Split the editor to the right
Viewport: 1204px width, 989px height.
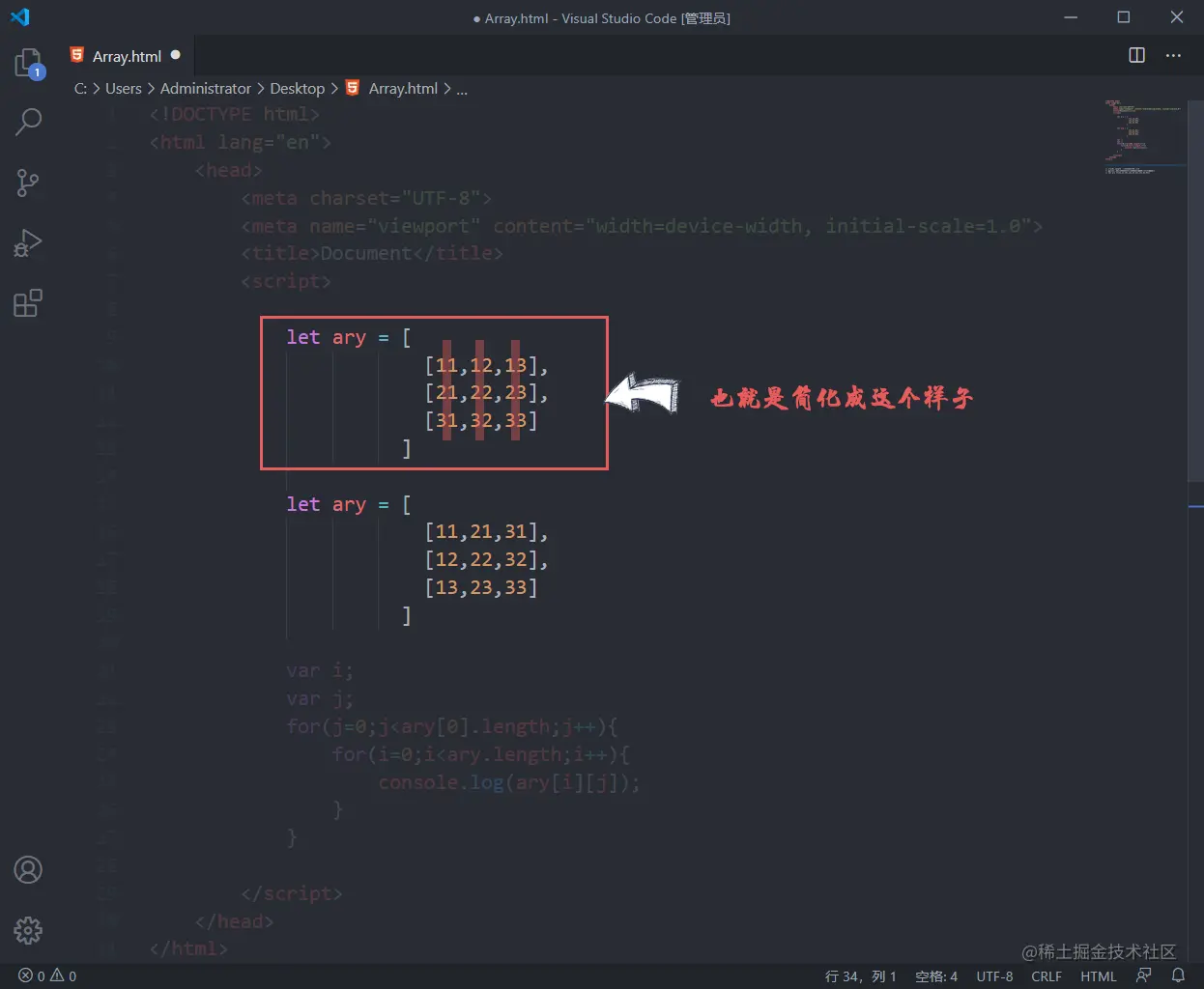pyautogui.click(x=1137, y=55)
